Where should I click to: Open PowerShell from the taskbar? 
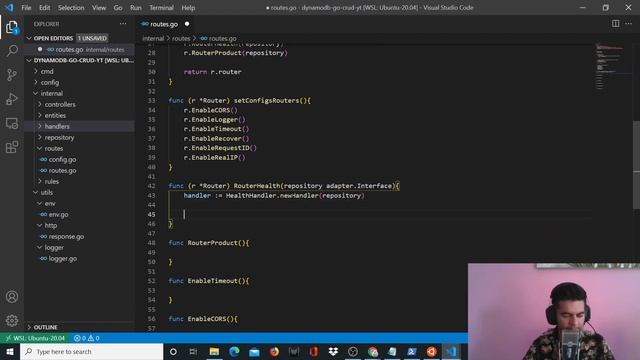tap(411, 351)
